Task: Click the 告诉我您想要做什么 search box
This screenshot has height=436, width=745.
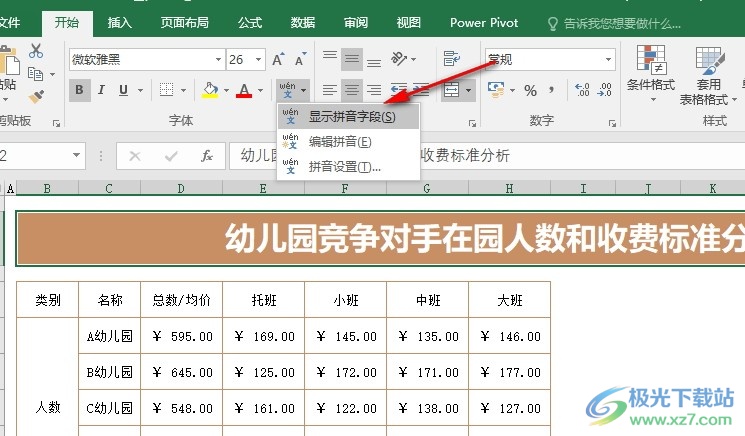Action: pyautogui.click(x=614, y=23)
